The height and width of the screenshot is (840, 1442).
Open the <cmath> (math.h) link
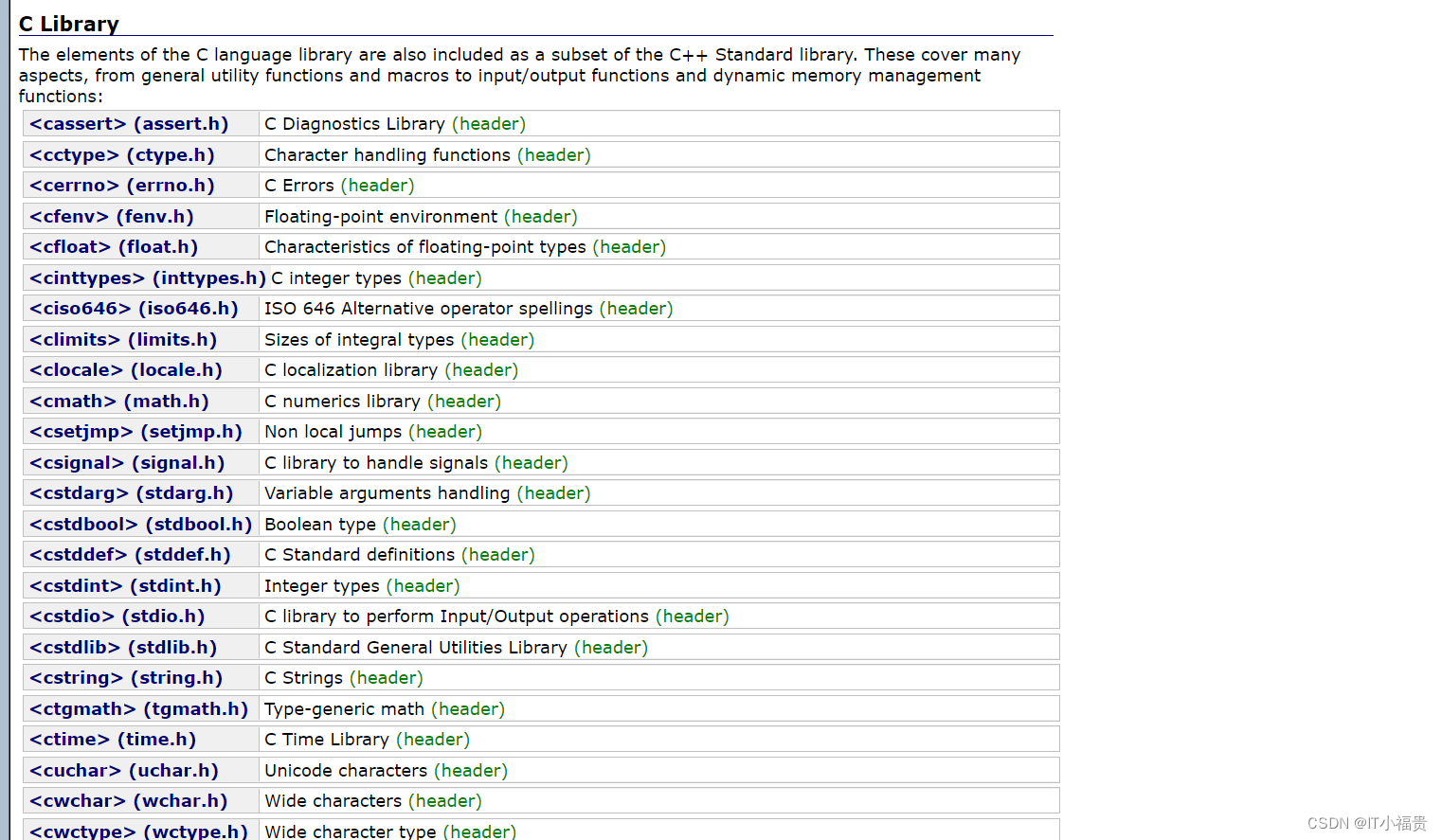tap(119, 401)
